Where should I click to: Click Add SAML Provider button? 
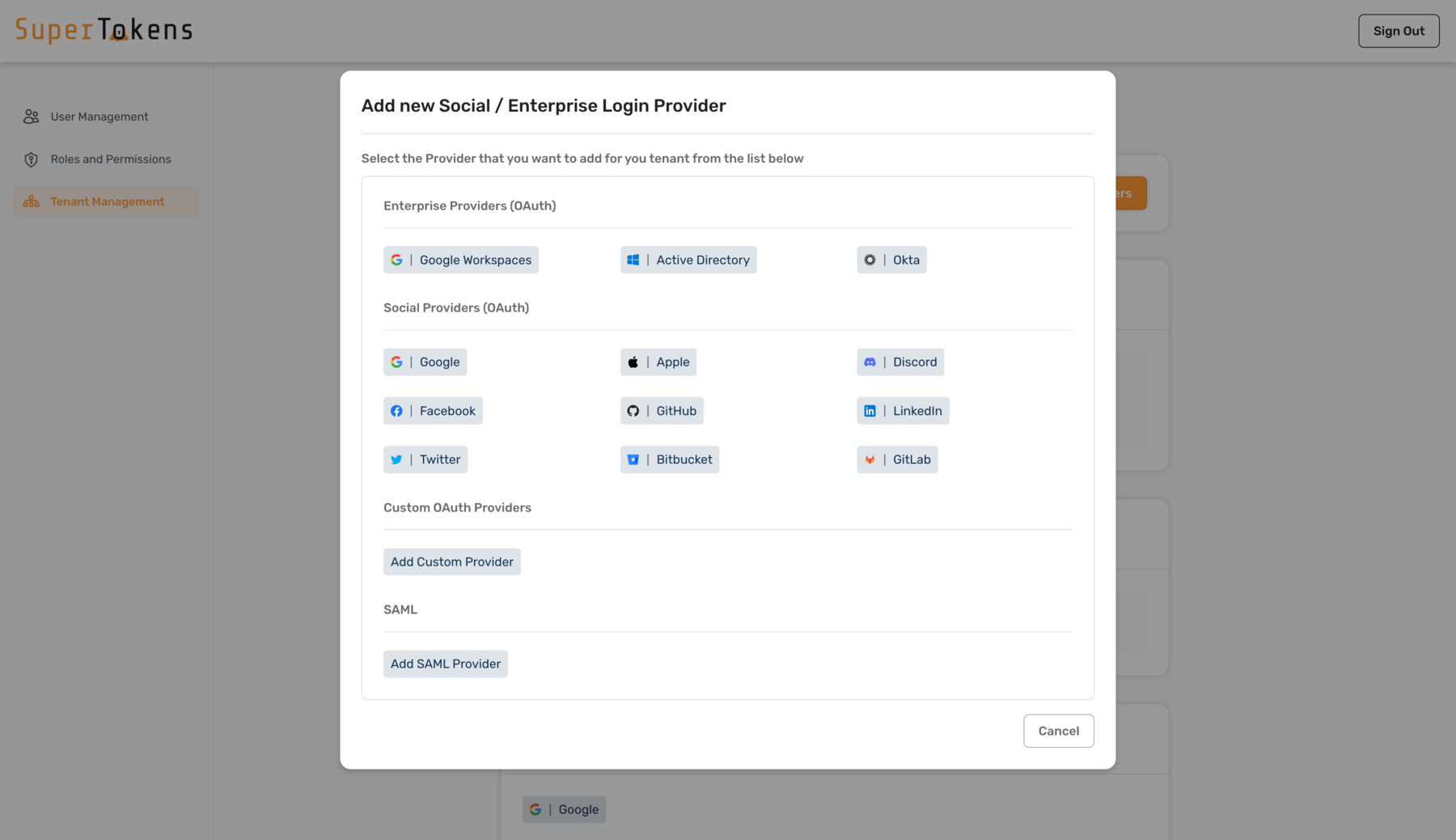pos(445,664)
